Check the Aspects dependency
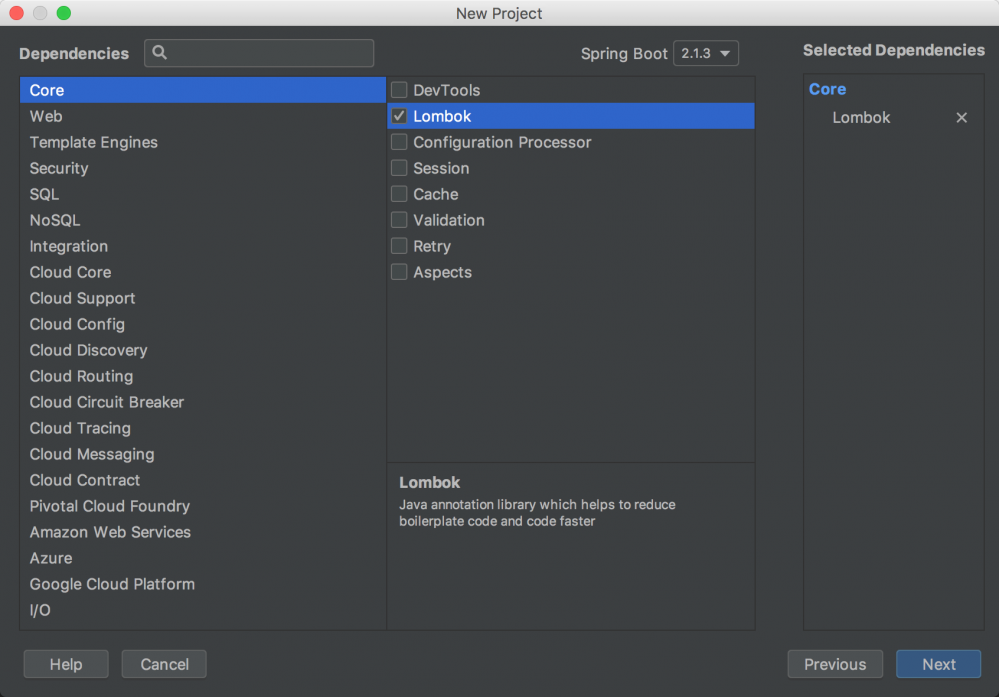The height and width of the screenshot is (697, 999). tap(398, 272)
